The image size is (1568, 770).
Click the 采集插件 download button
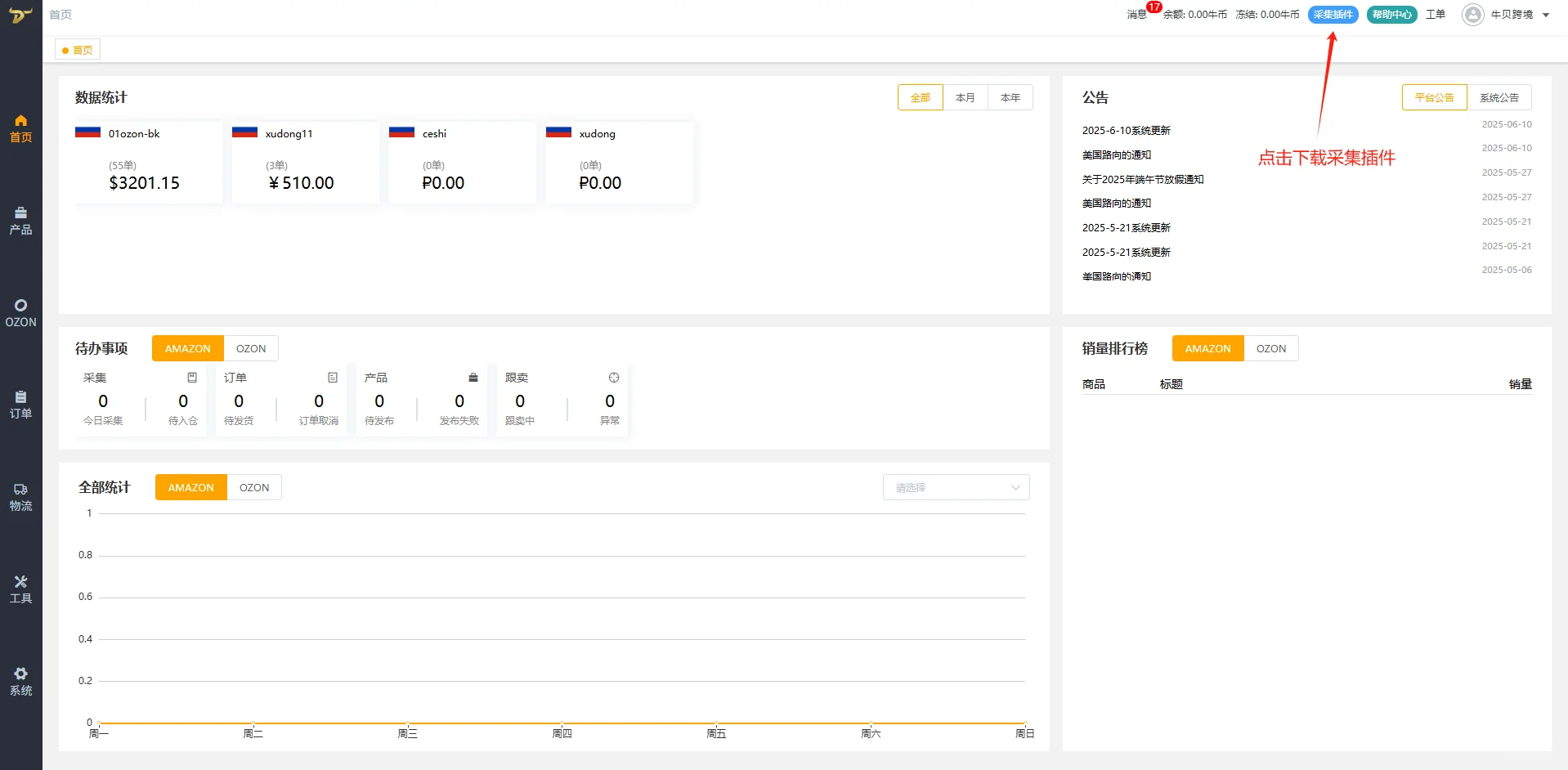tap(1333, 15)
